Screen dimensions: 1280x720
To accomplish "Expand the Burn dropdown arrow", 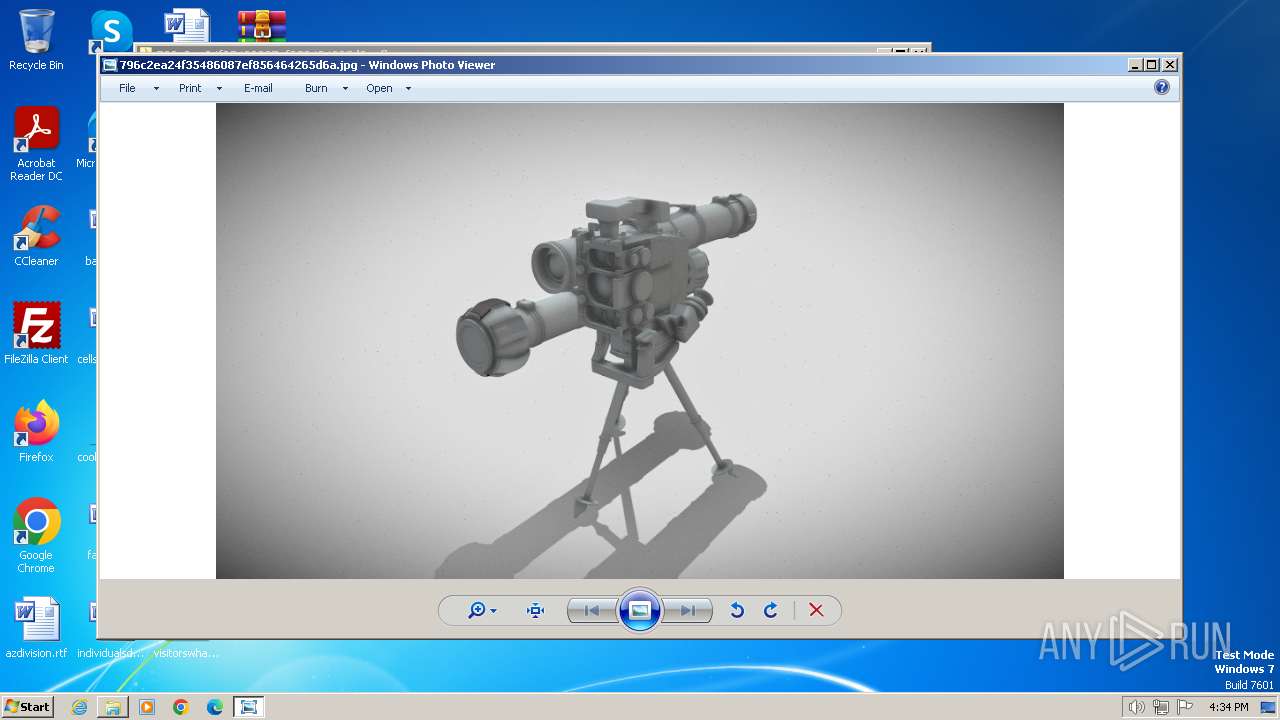I will tap(345, 89).
